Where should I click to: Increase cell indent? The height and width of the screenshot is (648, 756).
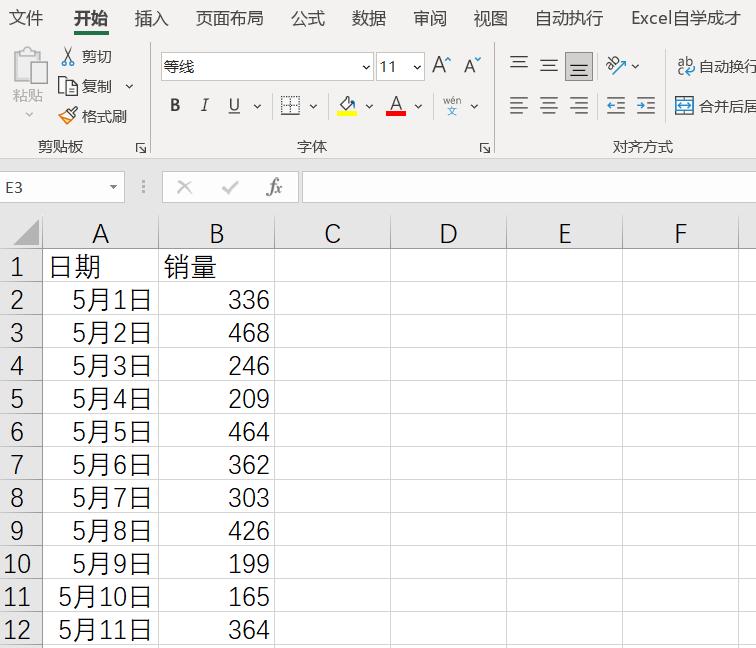click(x=646, y=106)
